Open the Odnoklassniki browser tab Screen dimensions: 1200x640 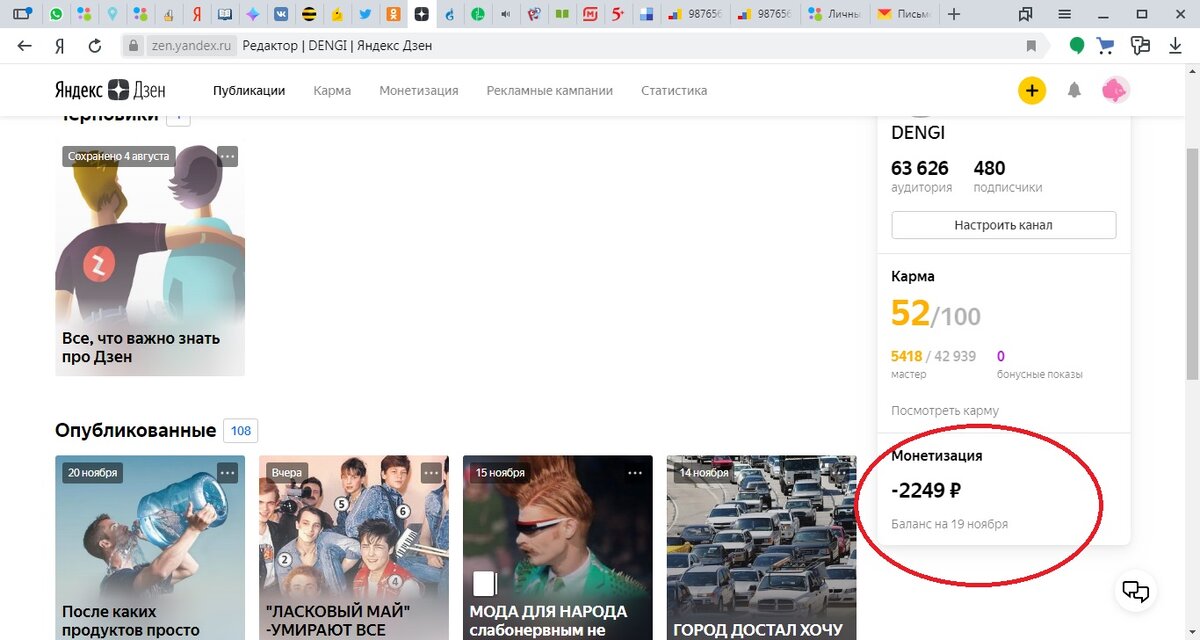394,14
